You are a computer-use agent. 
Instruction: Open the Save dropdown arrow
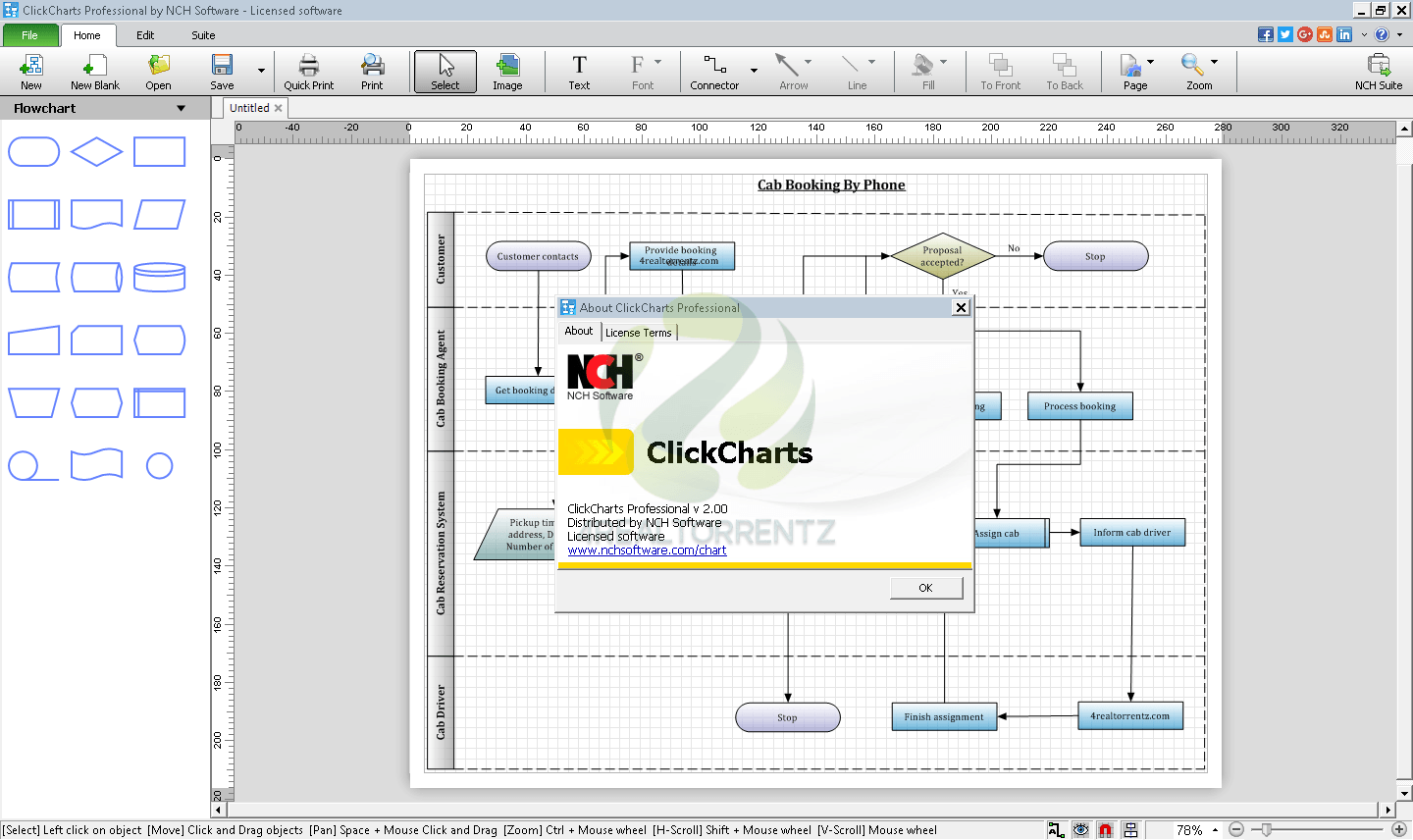(x=261, y=71)
